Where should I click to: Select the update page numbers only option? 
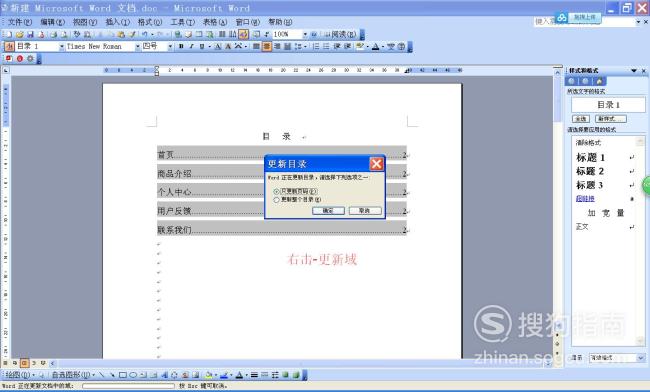point(295,191)
